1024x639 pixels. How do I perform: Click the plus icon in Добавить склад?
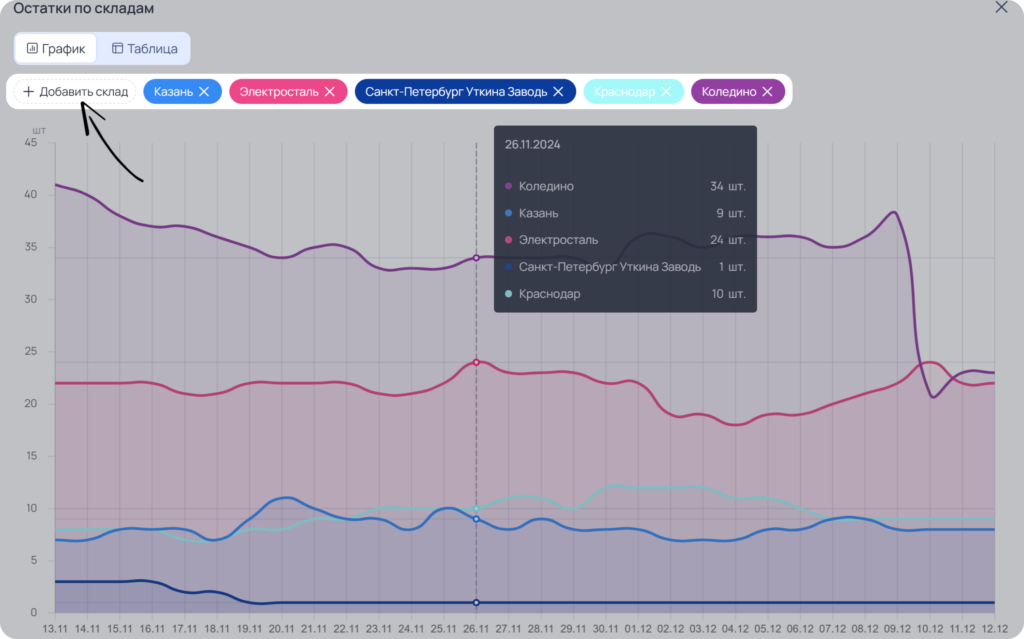[28, 91]
